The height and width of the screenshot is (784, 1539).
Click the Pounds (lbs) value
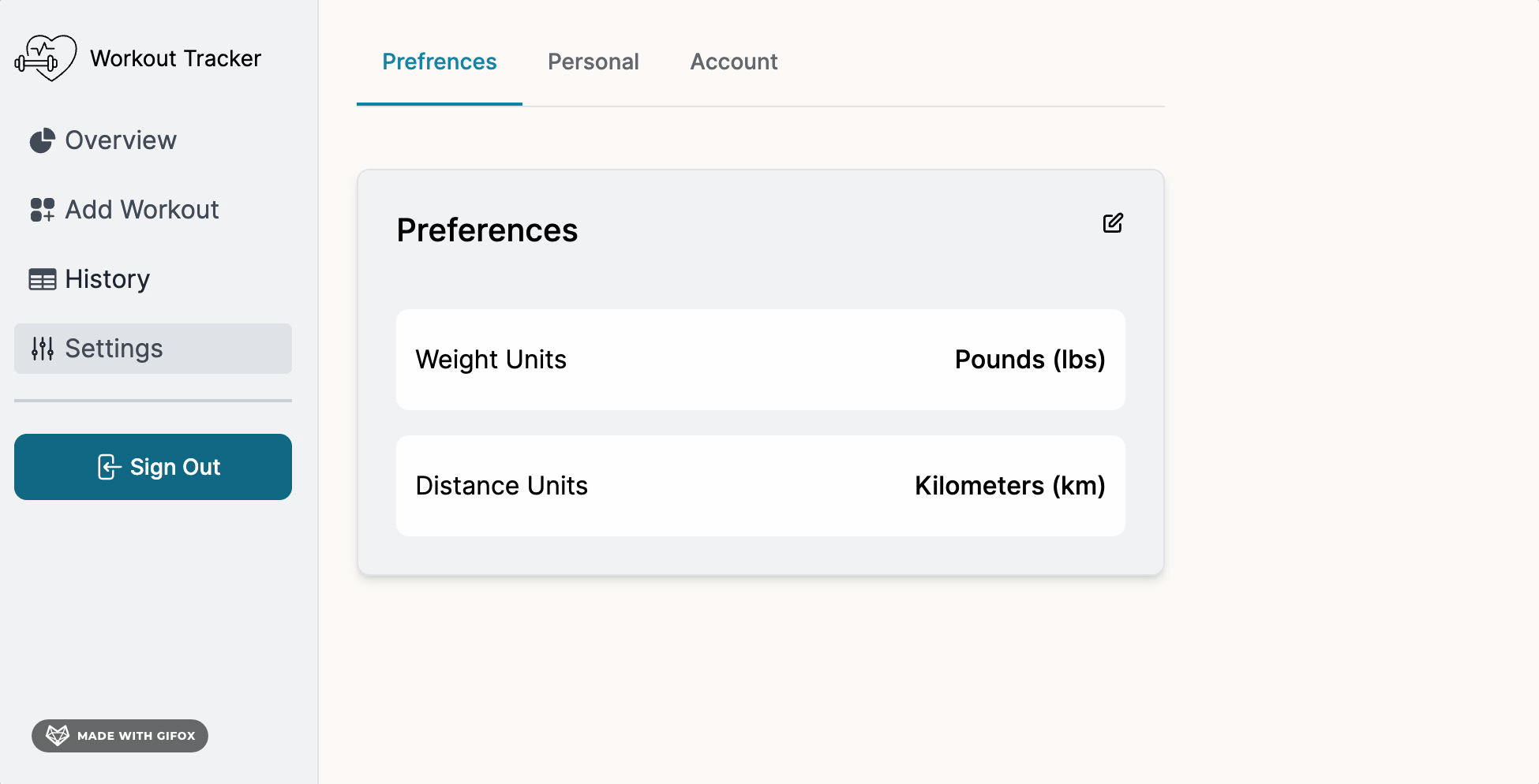coord(1030,360)
